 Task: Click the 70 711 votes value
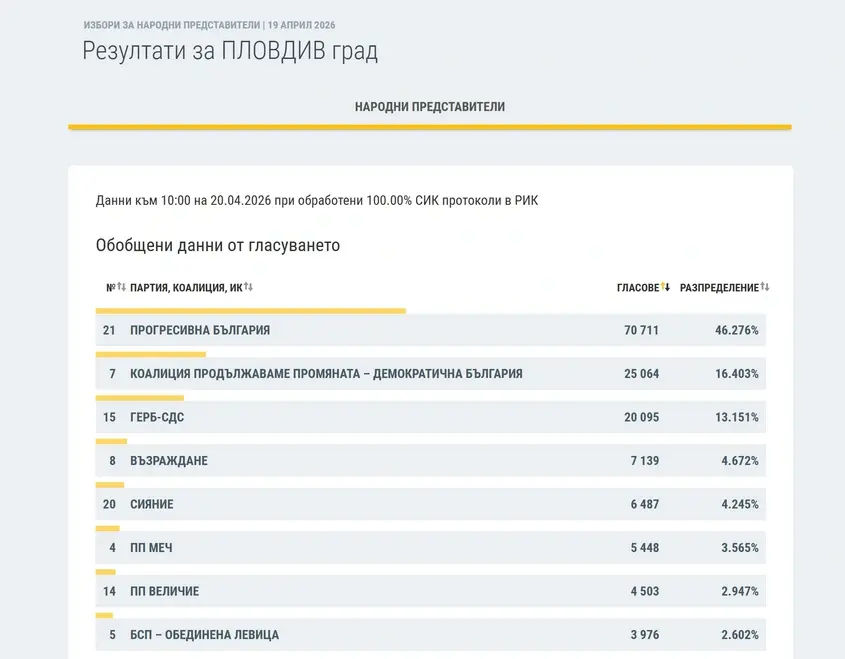point(641,331)
